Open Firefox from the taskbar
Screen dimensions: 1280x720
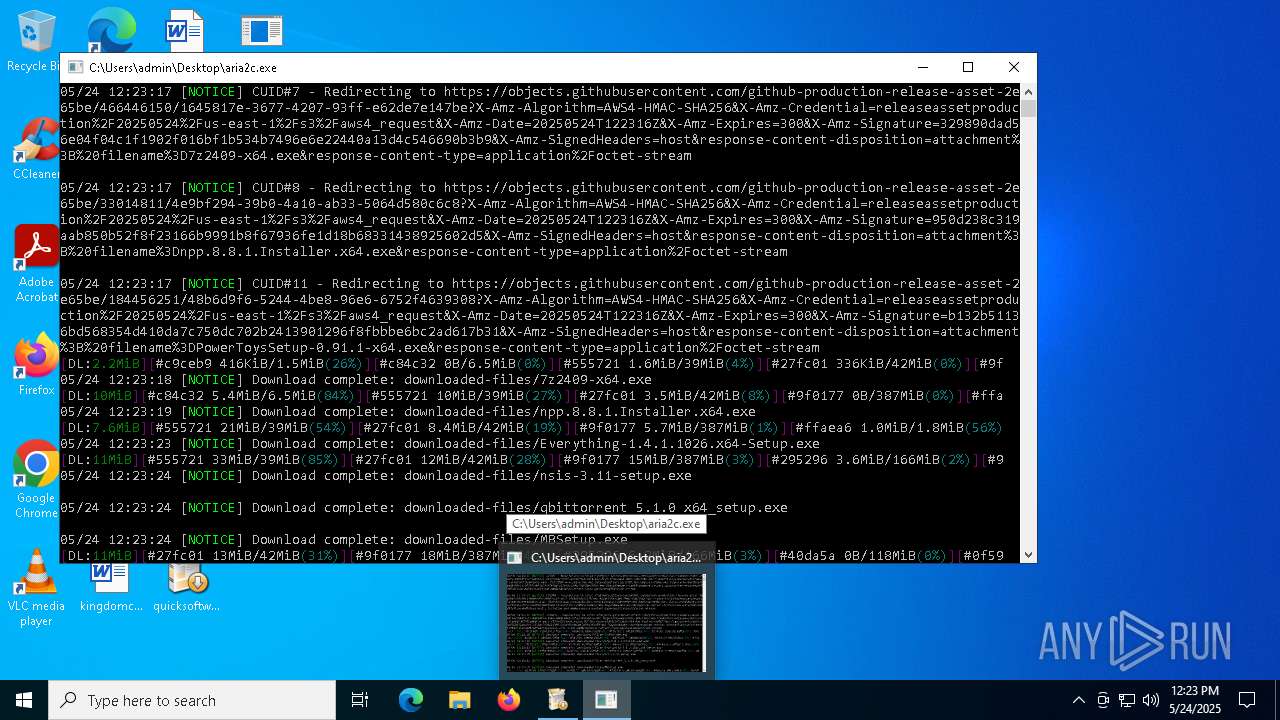click(508, 700)
